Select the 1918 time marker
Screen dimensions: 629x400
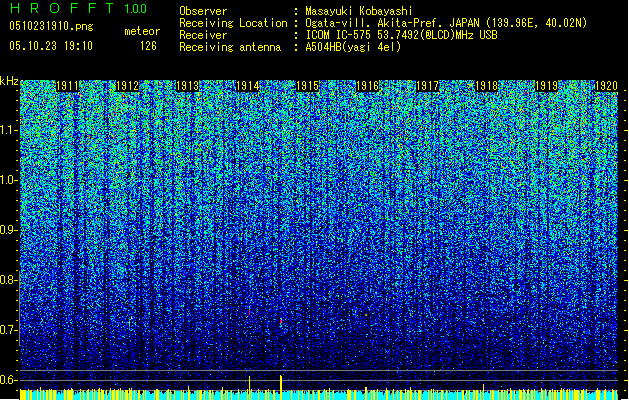click(487, 86)
